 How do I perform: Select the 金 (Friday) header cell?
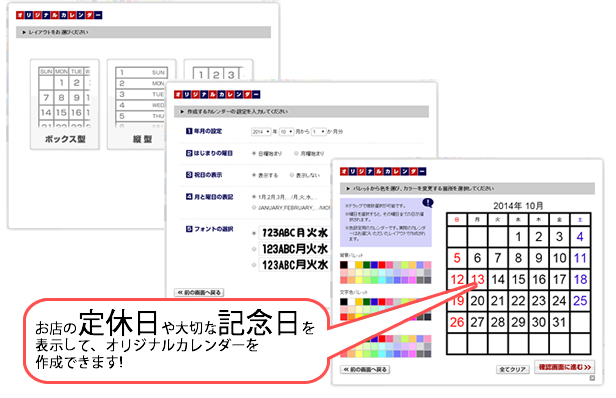coord(559,220)
